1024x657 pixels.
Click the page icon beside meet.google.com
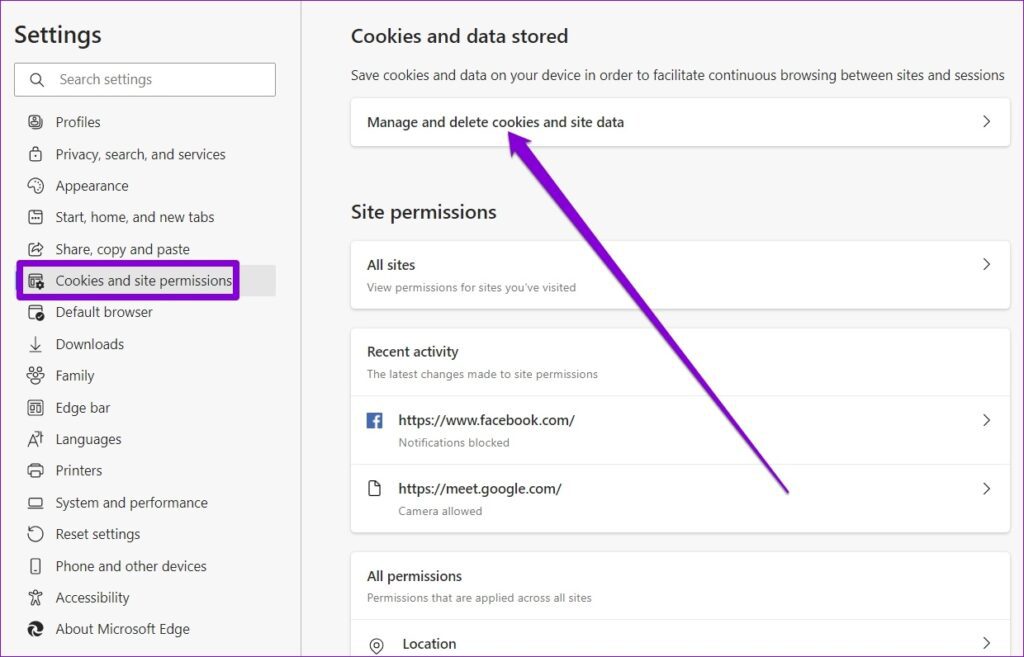pos(376,489)
